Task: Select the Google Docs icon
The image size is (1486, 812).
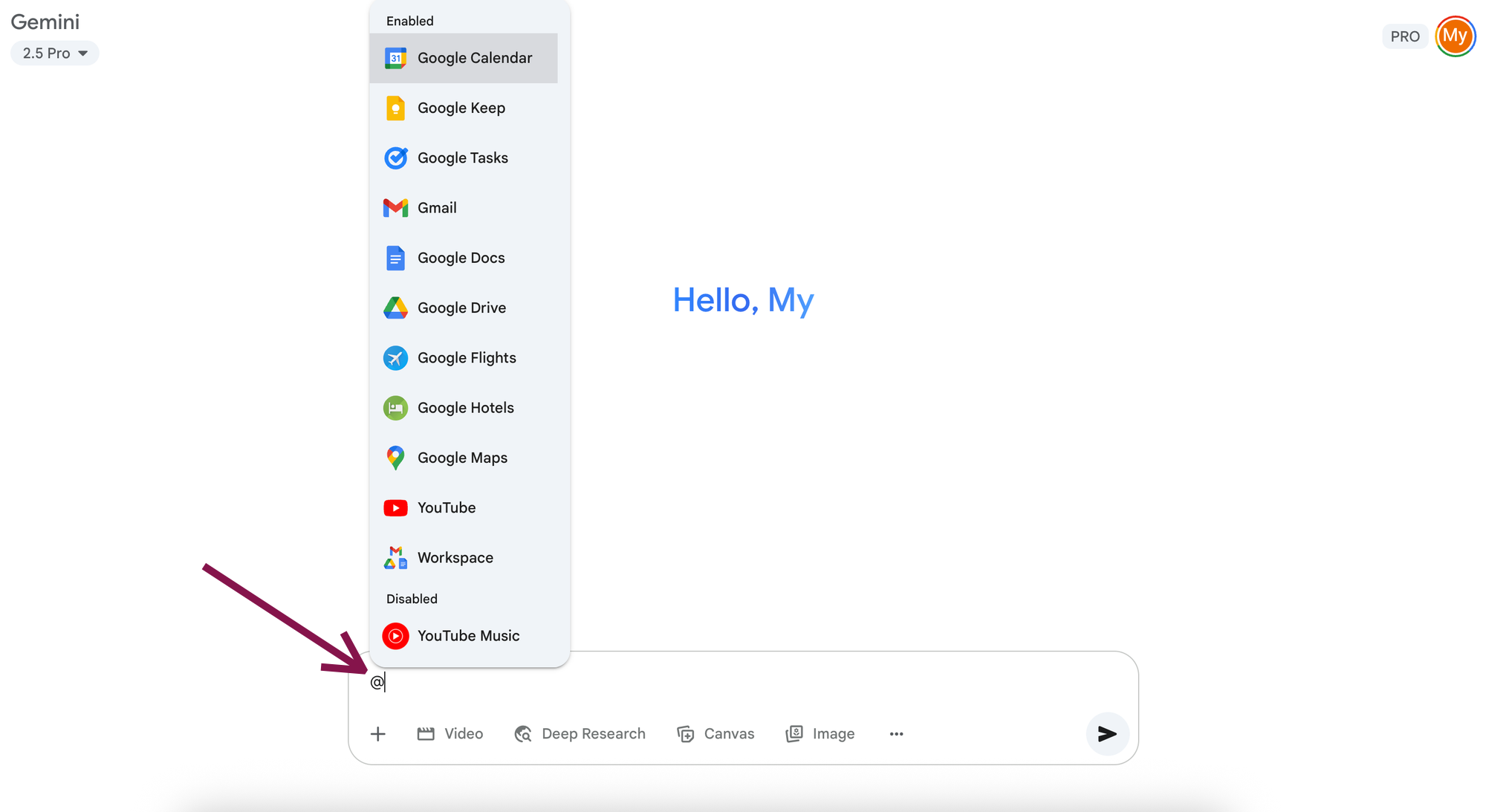Action: point(395,258)
